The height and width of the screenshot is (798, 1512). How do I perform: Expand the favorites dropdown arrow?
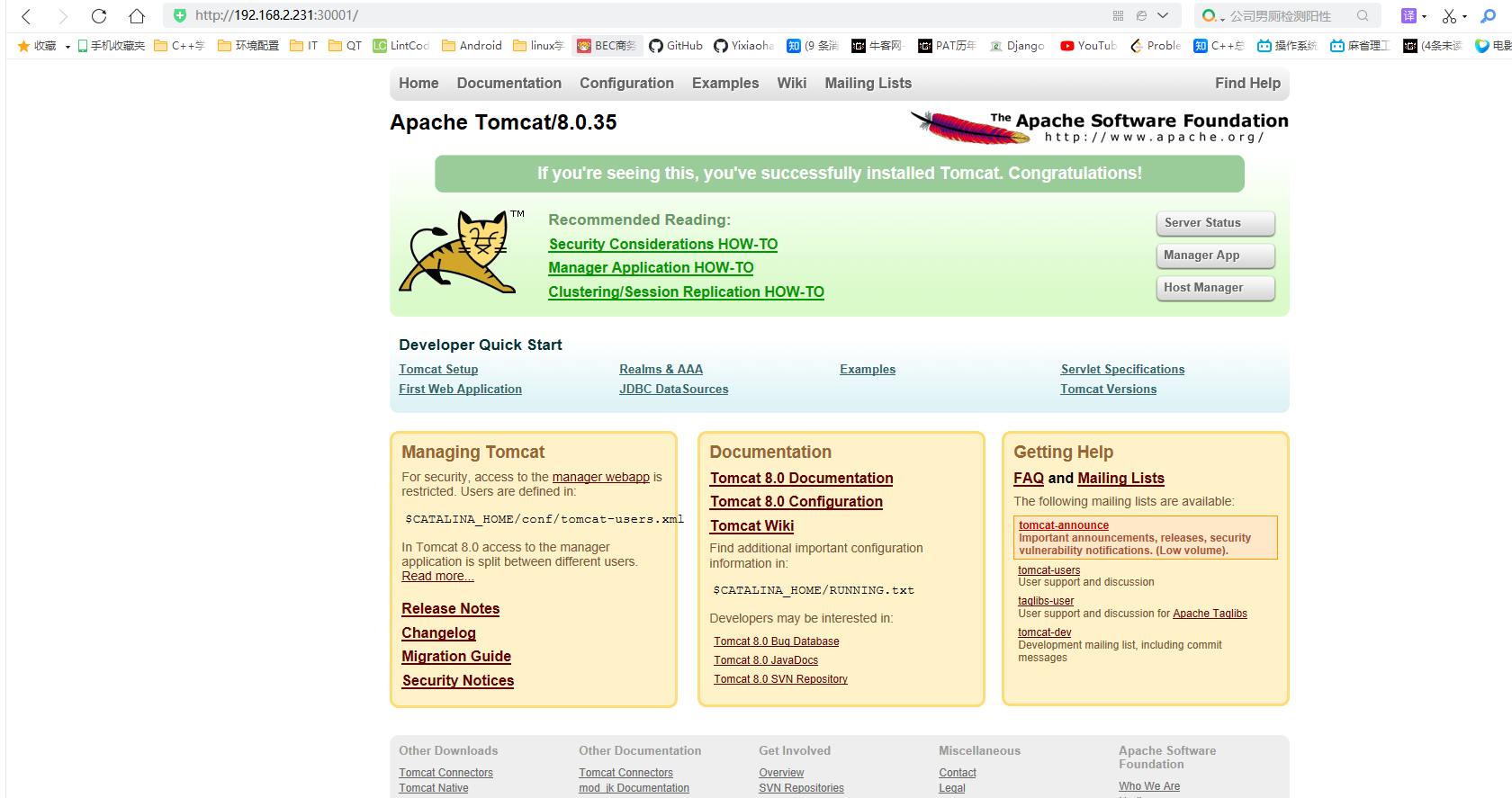(67, 47)
